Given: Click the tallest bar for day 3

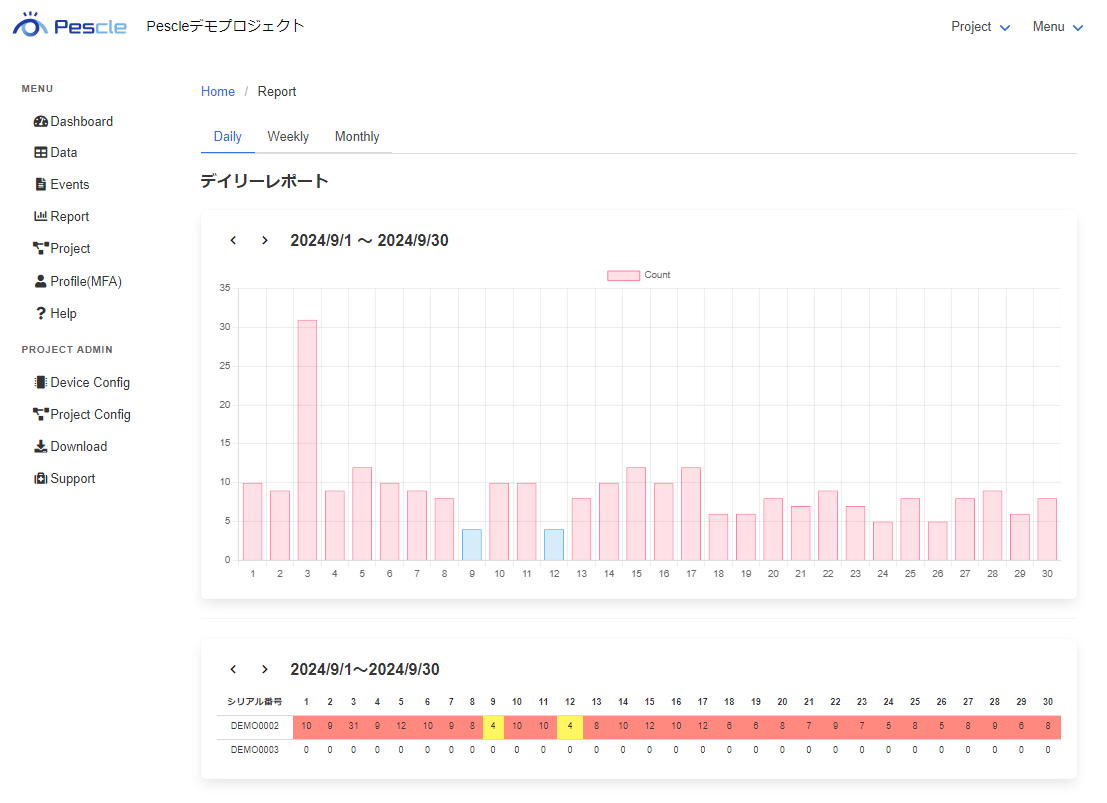Looking at the screenshot, I should [x=307, y=440].
